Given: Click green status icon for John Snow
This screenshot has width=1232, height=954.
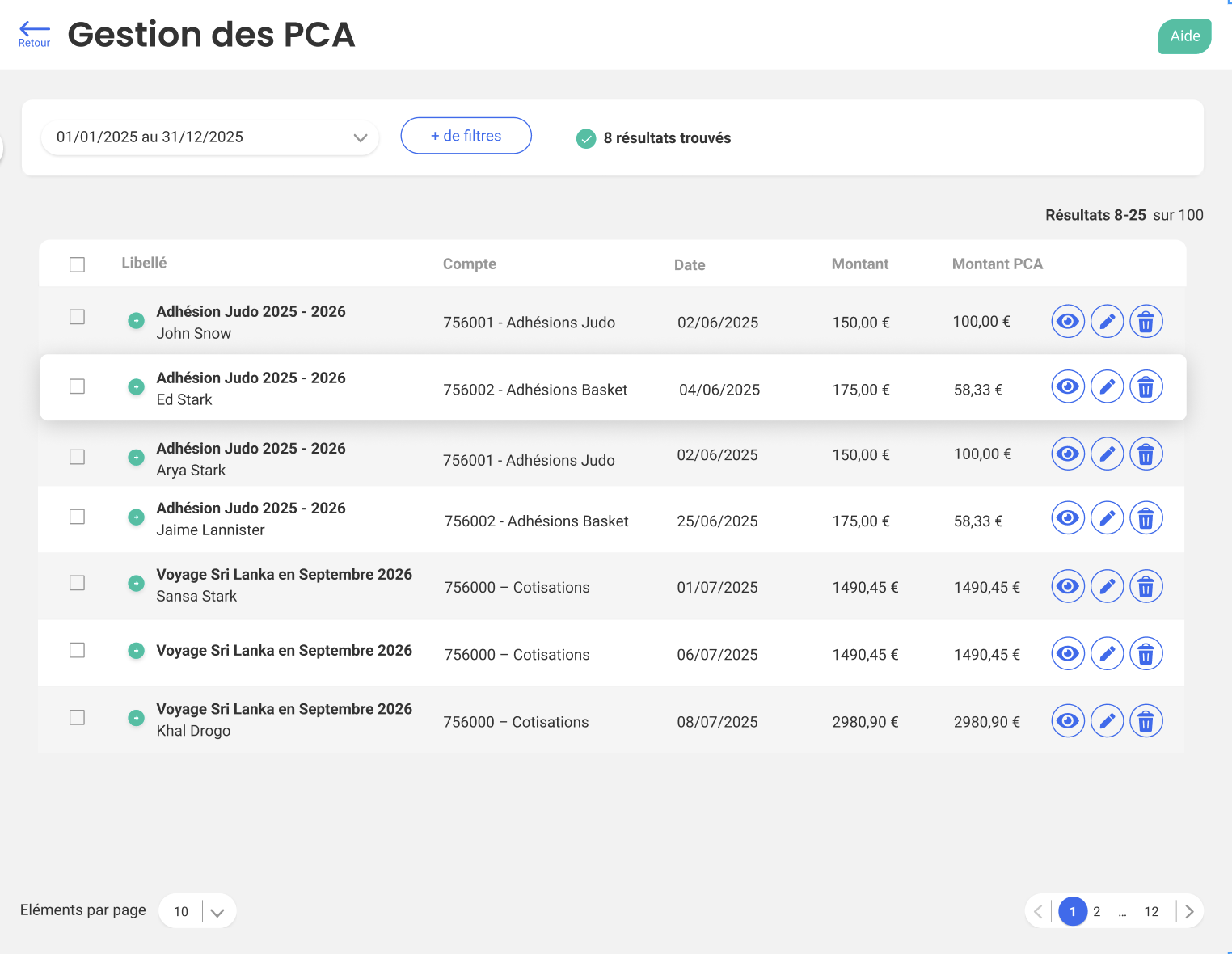Looking at the screenshot, I should tap(137, 321).
